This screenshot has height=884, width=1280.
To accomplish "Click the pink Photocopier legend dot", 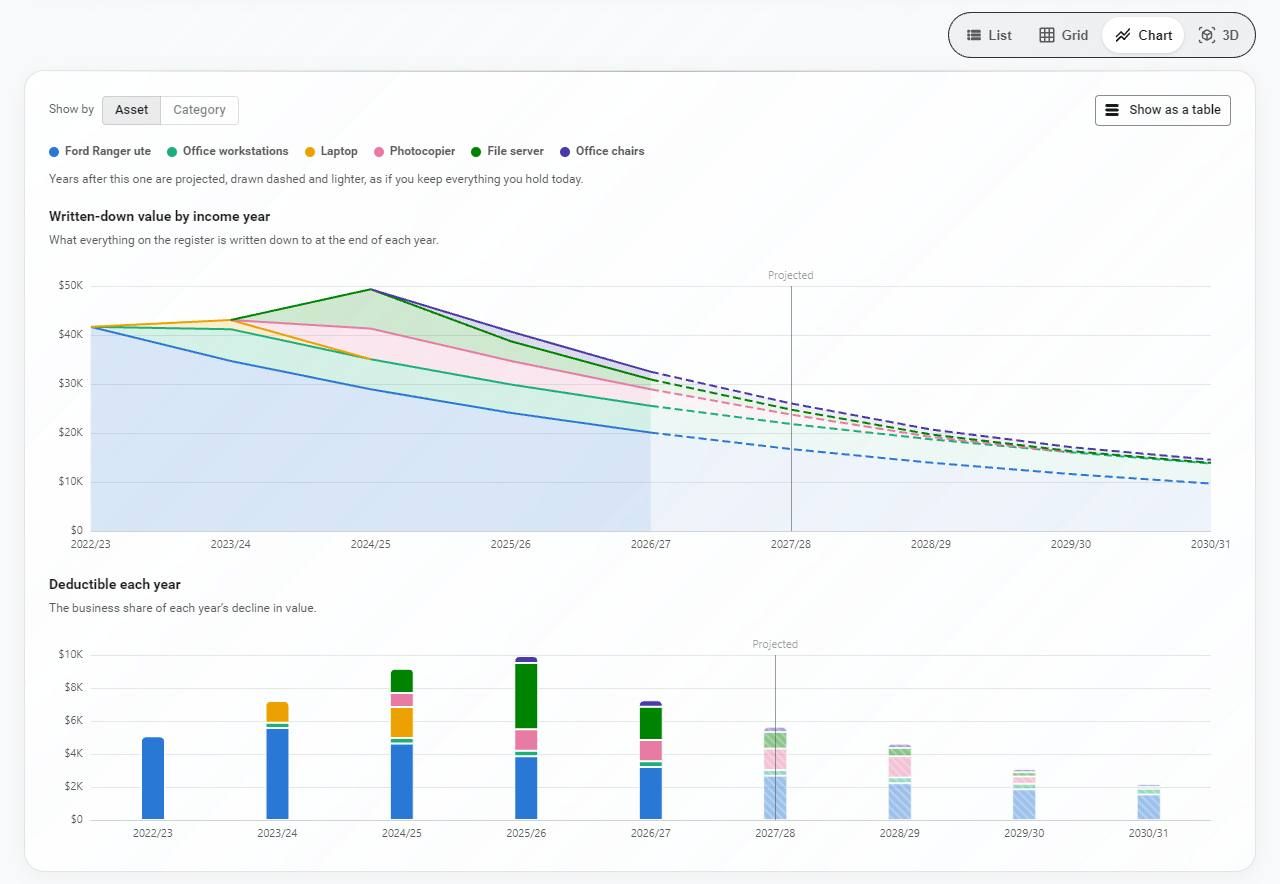I will 379,152.
